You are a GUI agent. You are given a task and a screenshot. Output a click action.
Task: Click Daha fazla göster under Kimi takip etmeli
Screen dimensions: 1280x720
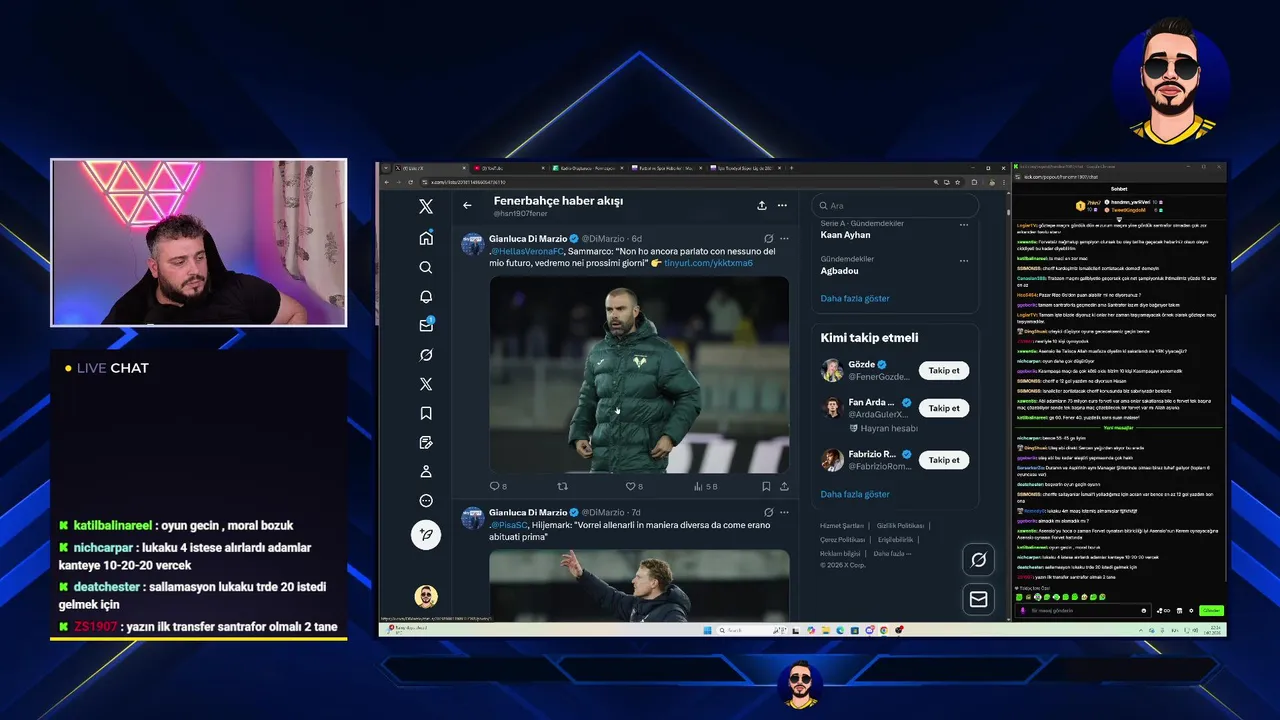tap(855, 494)
